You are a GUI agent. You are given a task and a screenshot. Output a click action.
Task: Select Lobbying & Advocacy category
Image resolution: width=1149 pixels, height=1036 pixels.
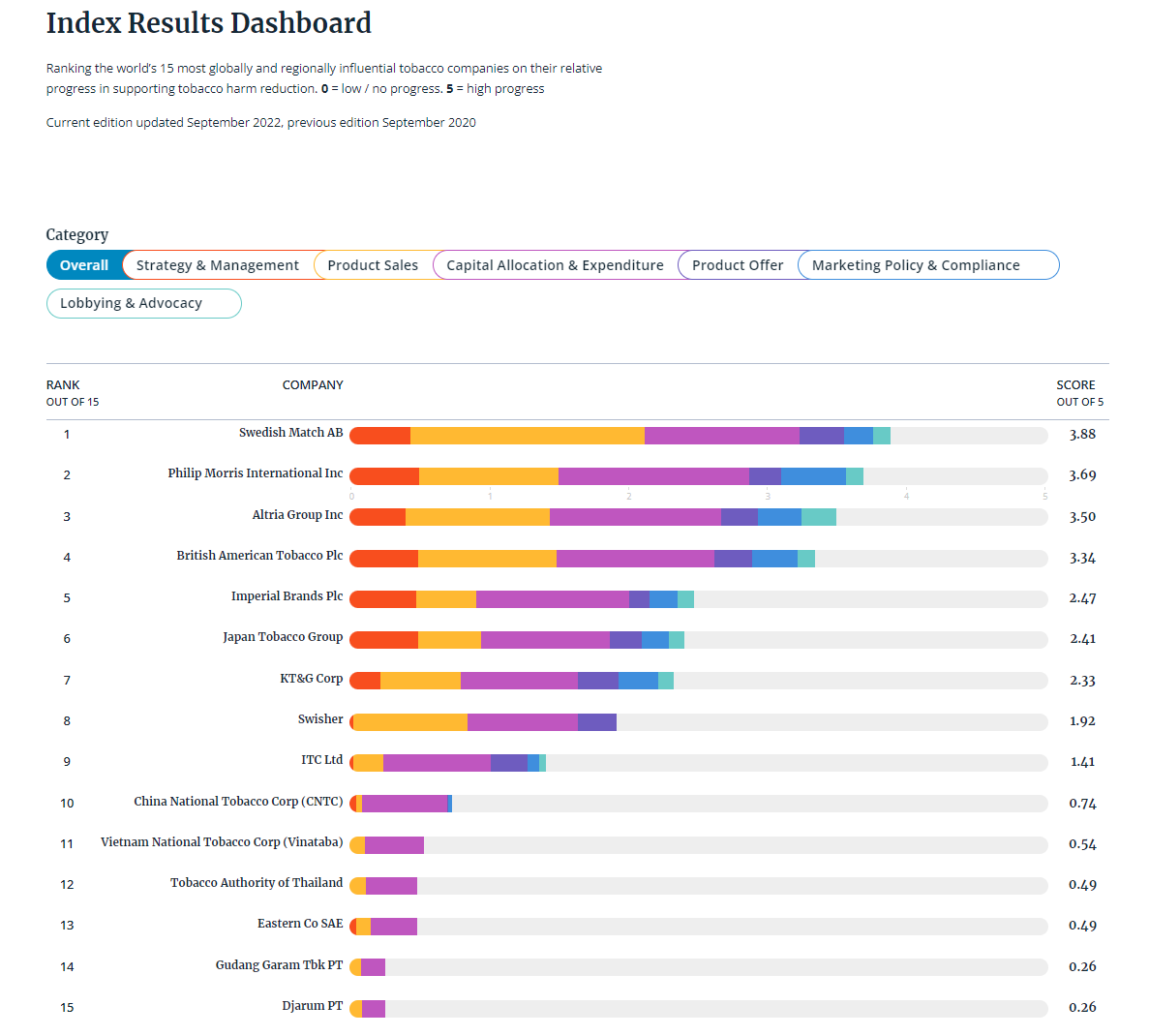click(x=132, y=303)
